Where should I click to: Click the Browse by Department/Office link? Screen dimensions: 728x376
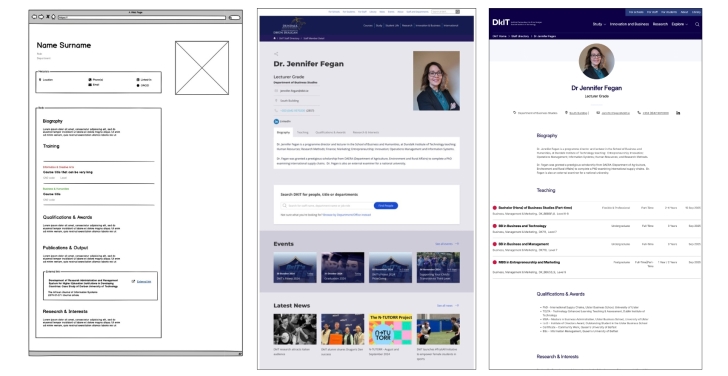coord(347,215)
